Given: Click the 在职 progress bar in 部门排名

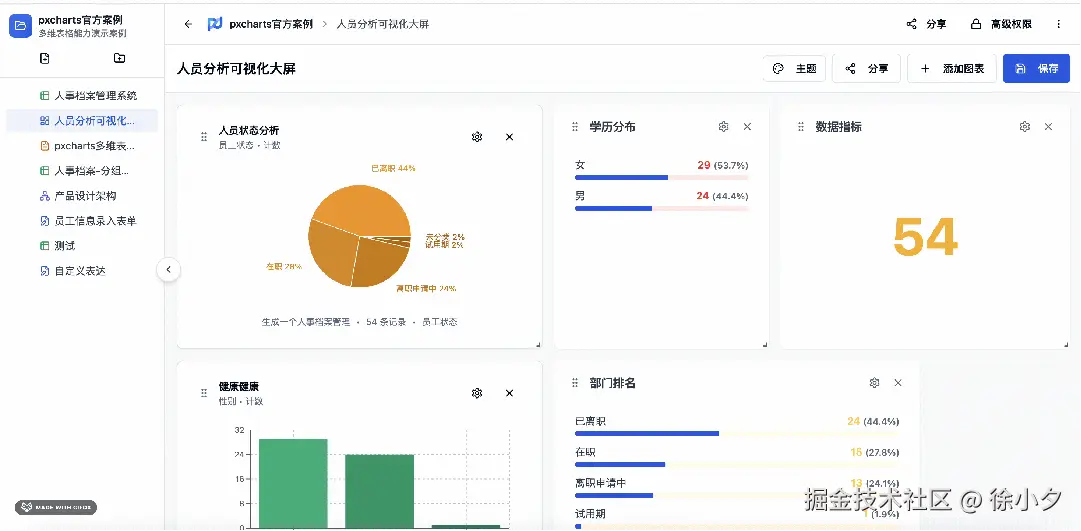Looking at the screenshot, I should pyautogui.click(x=736, y=465).
